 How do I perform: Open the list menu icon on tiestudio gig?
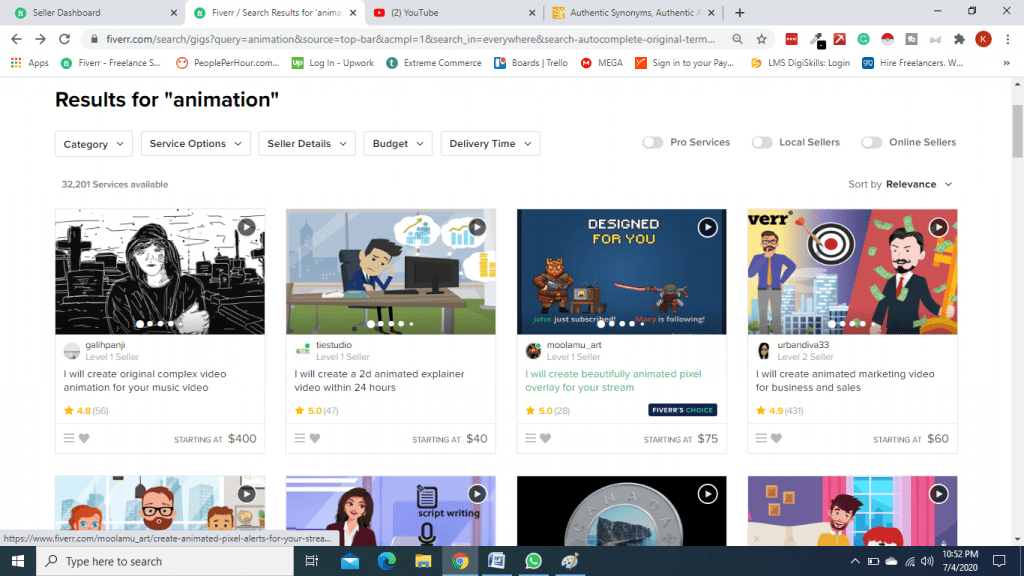(x=299, y=438)
